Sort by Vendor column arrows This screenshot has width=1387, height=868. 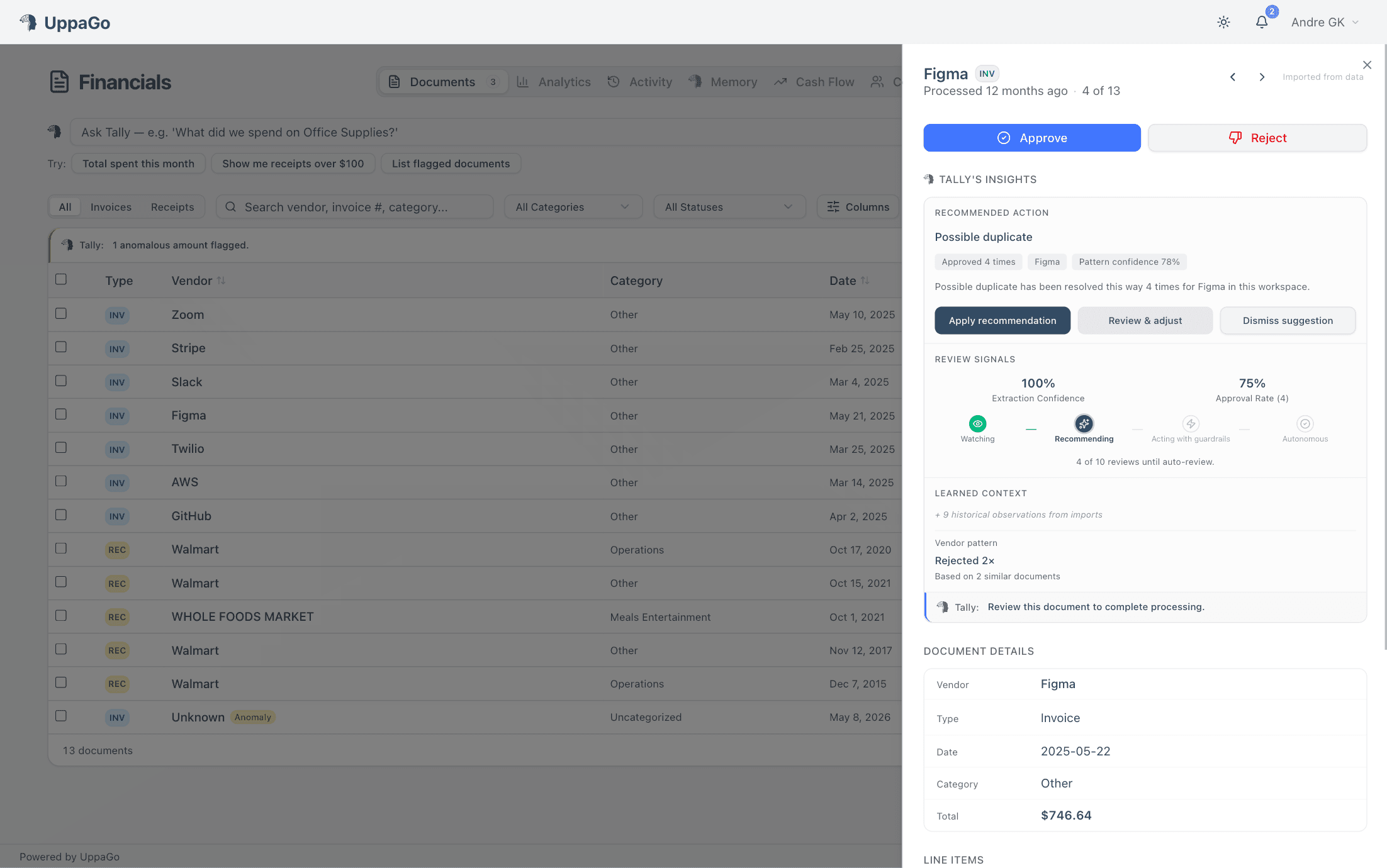click(x=221, y=281)
